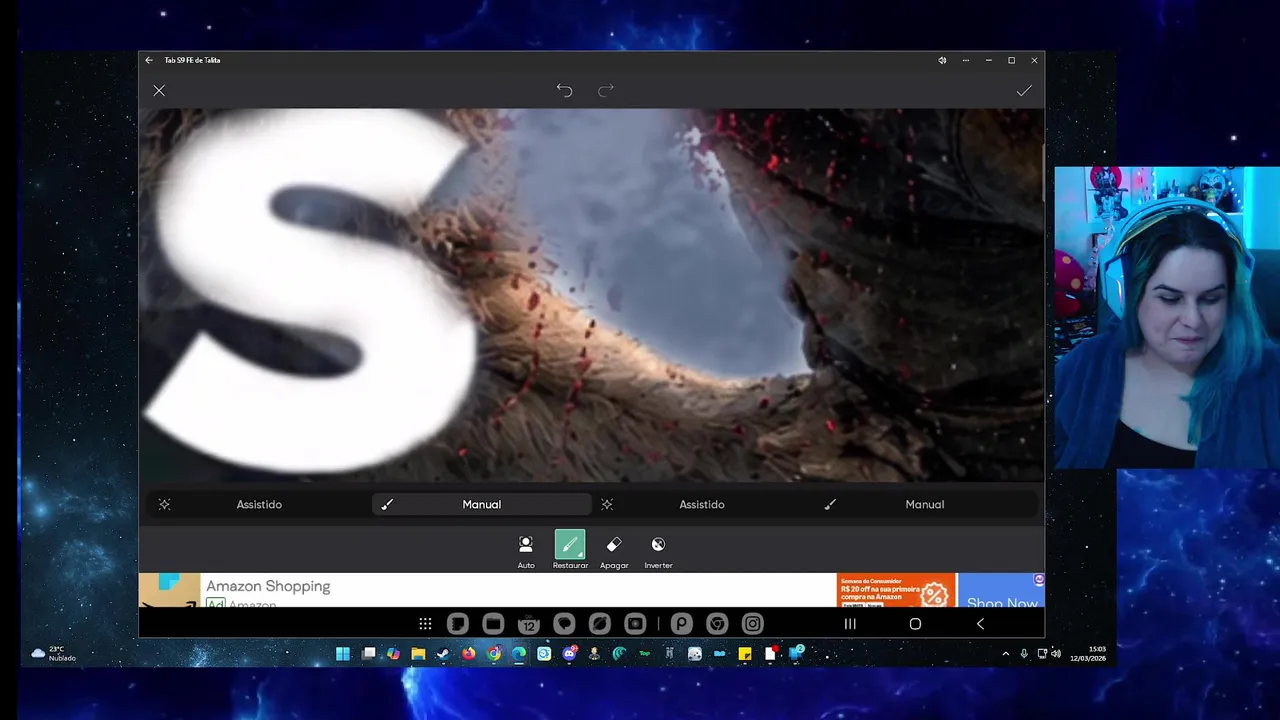
Task: Open My Files folder in tablet dock
Action: [x=493, y=624]
